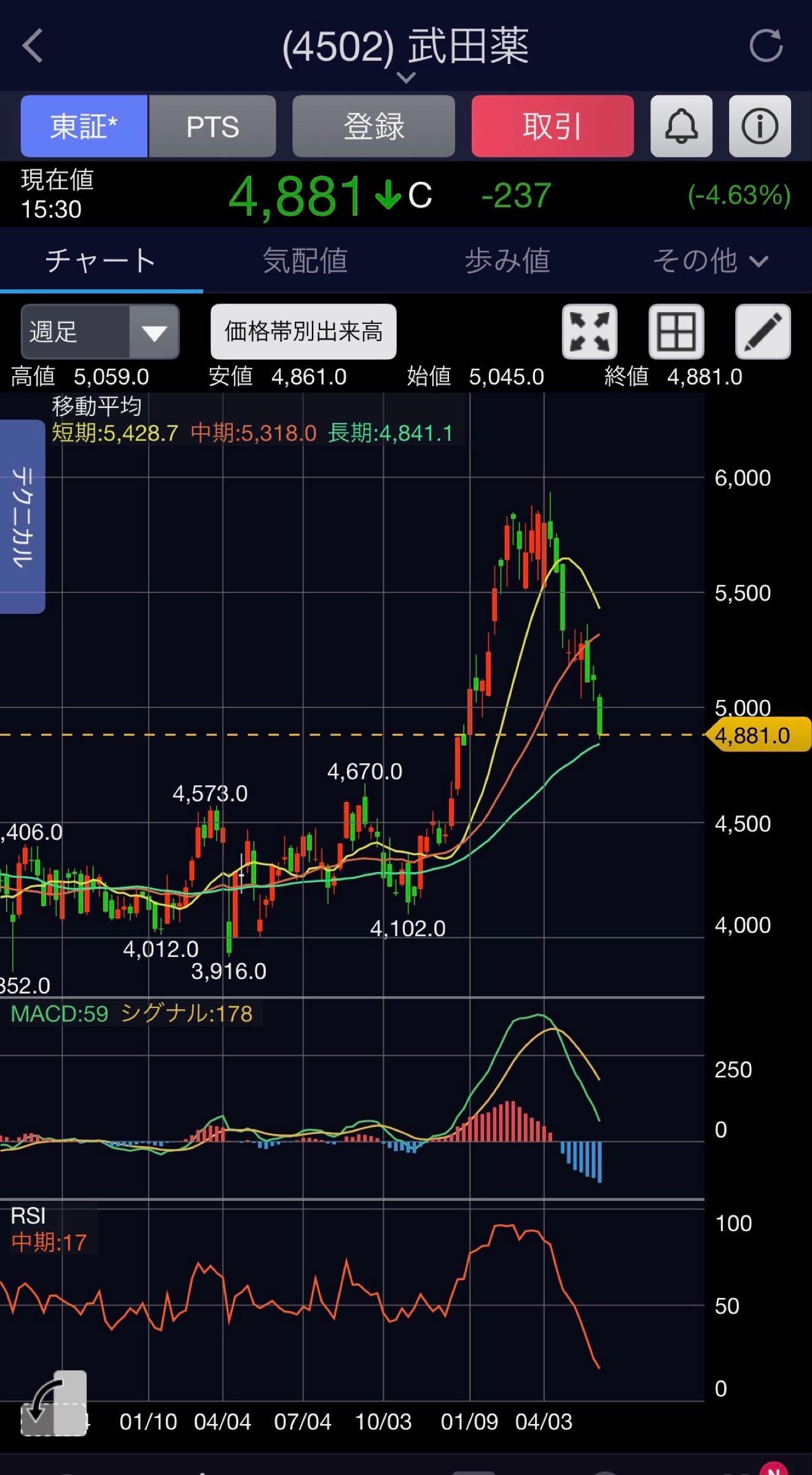Tap the シグナル:178 value

(x=187, y=1013)
